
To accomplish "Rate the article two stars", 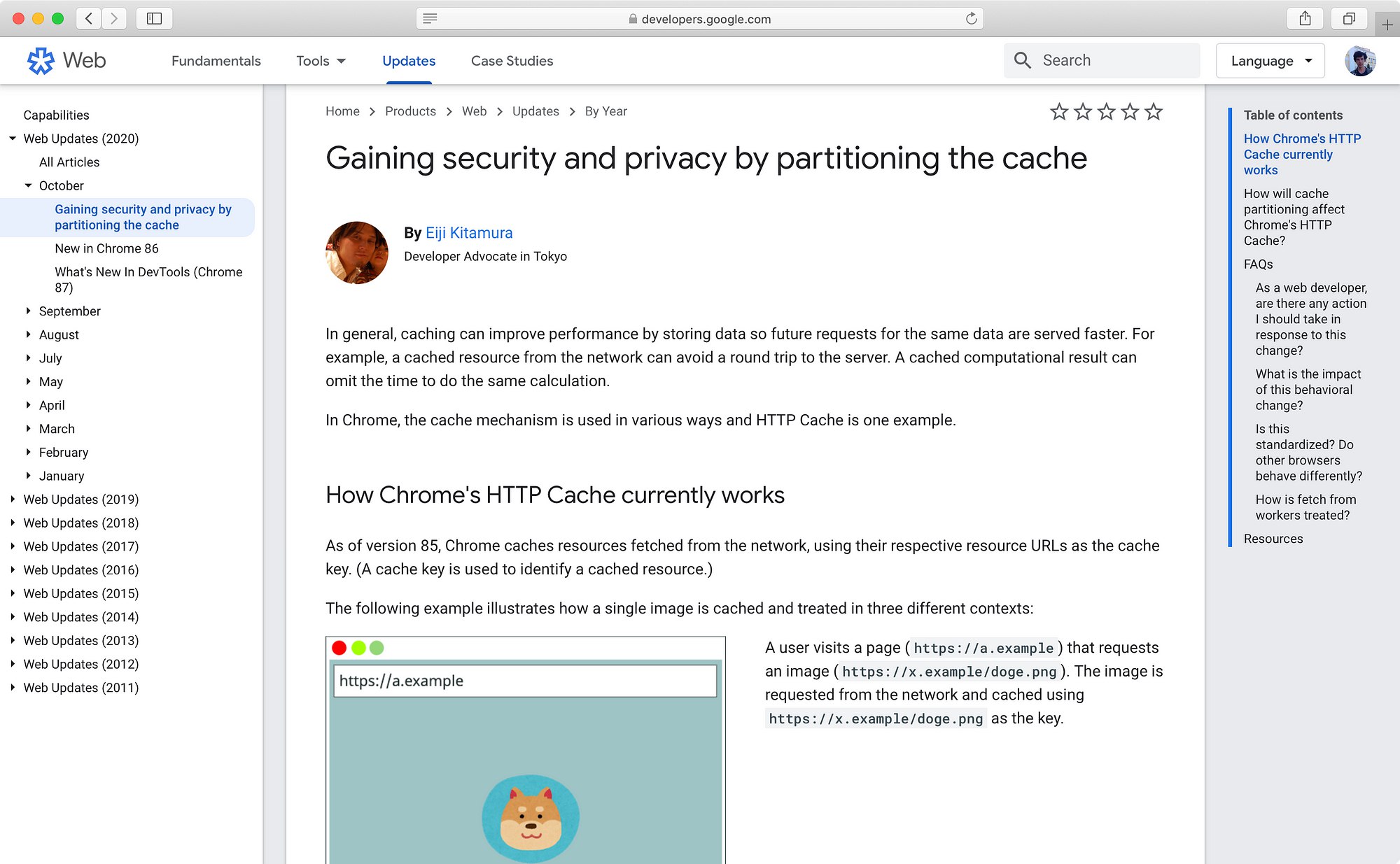I will [1083, 112].
